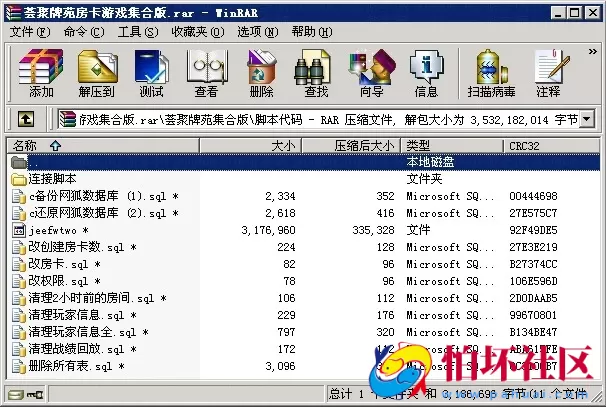The height and width of the screenshot is (407, 606).
Task: Open the address path dropdown arrow
Action: pyautogui.click(x=587, y=119)
